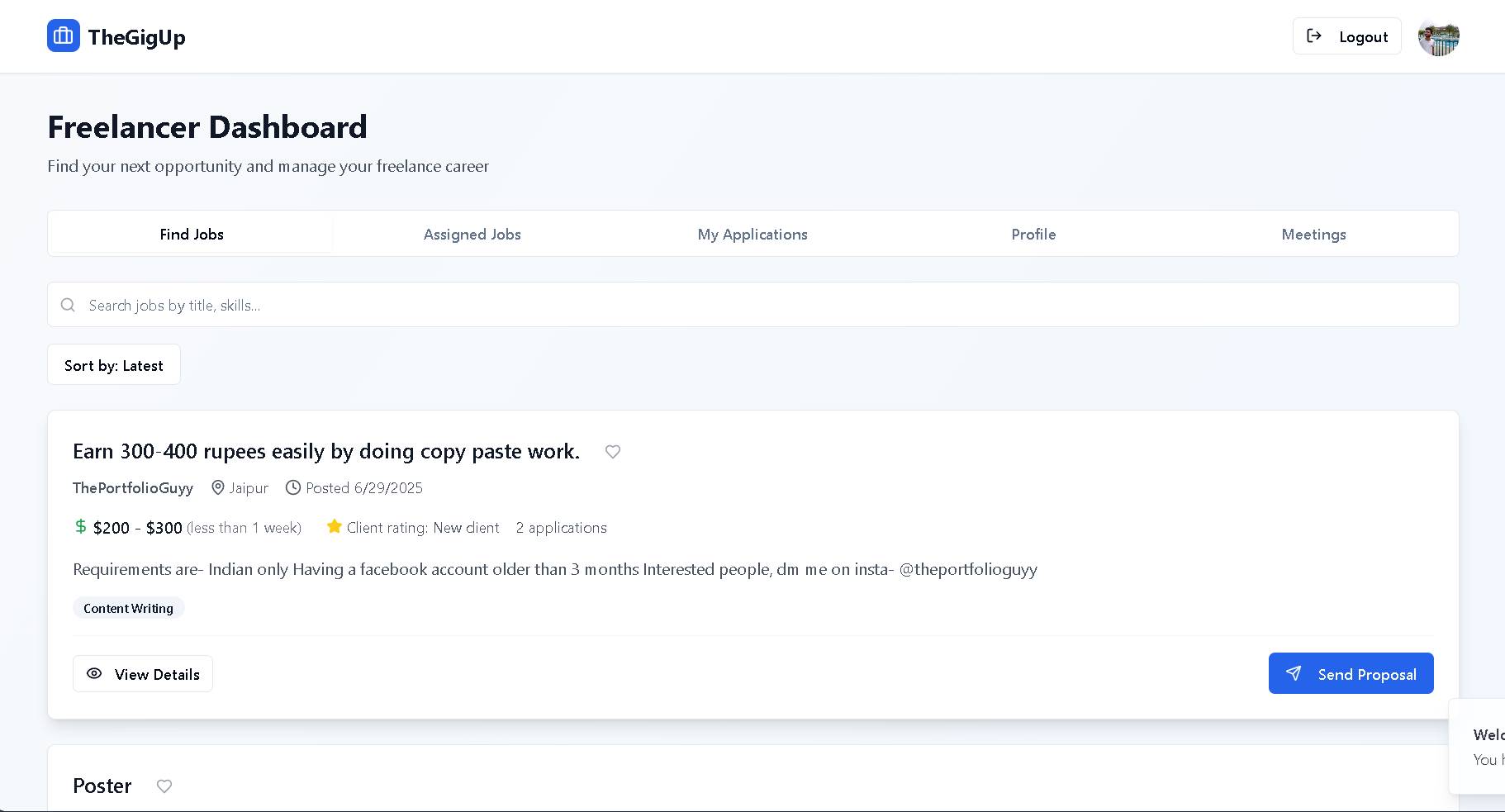Viewport: 1505px width, 812px height.
Task: Select the Content Writing skill tag
Action: point(129,609)
